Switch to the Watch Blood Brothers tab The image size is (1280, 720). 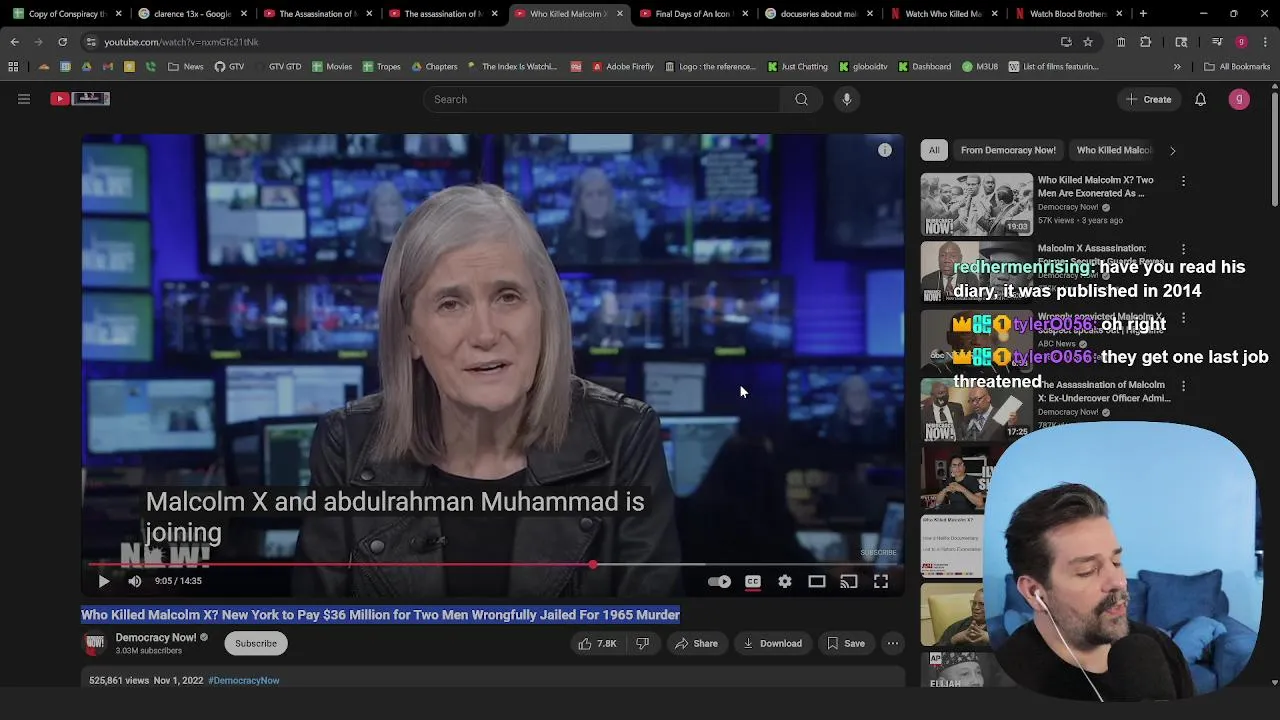pos(1067,14)
